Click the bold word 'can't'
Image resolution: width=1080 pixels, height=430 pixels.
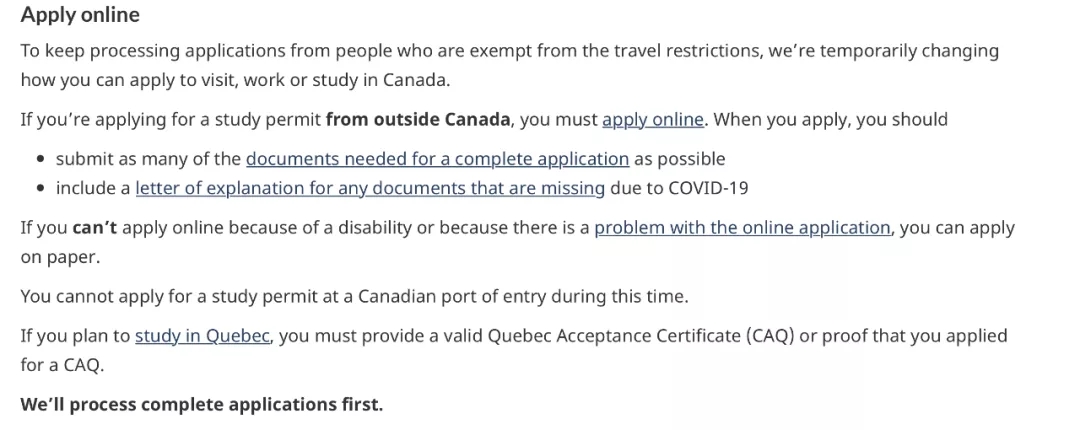pos(95,227)
